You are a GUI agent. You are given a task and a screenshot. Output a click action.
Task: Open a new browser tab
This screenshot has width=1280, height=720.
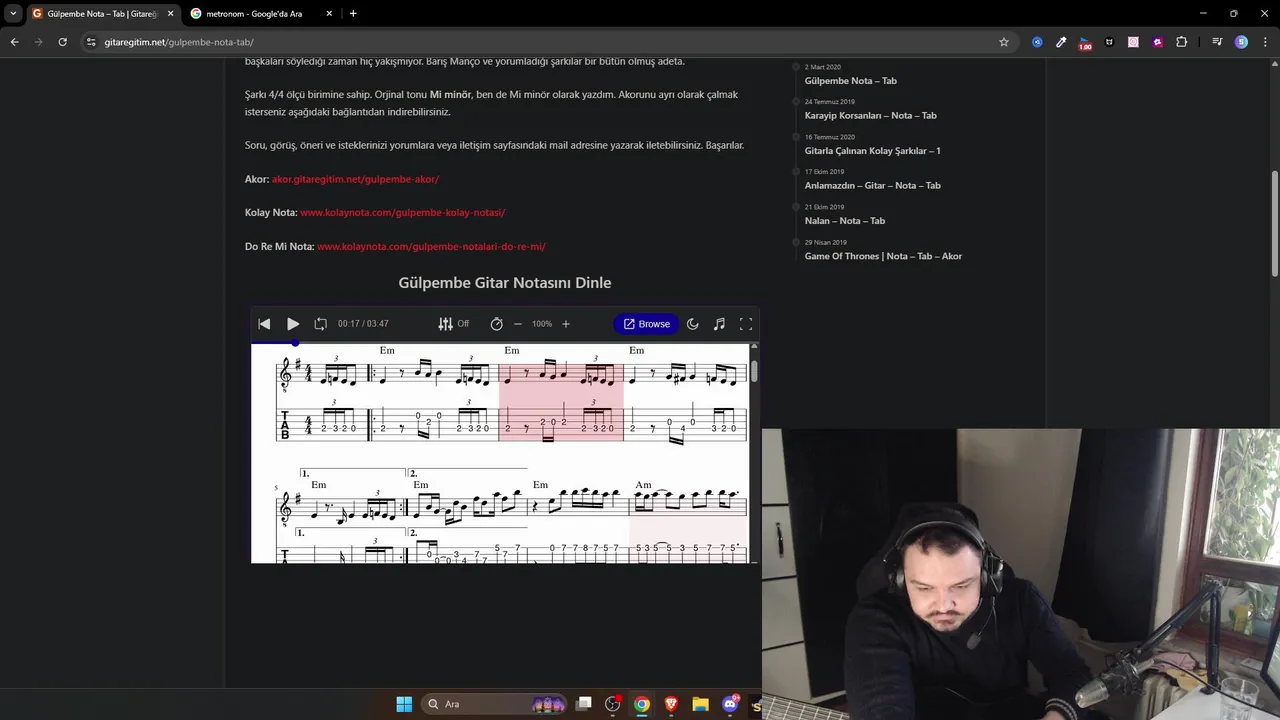[x=353, y=14]
